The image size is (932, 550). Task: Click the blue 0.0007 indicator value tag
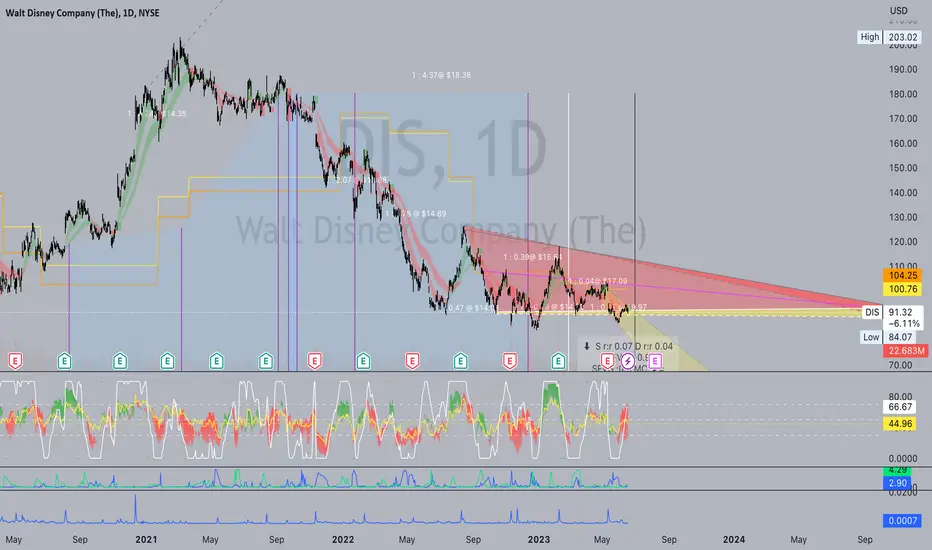pos(902,521)
